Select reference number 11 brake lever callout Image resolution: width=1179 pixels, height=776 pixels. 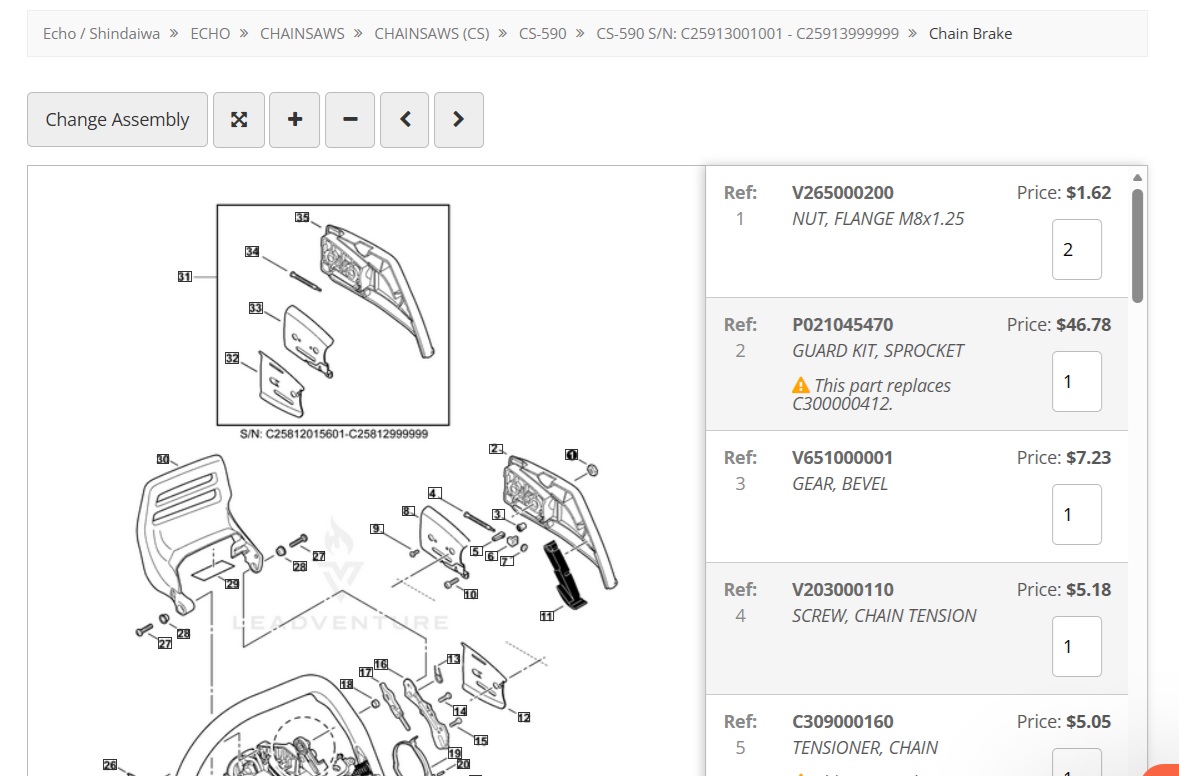546,616
